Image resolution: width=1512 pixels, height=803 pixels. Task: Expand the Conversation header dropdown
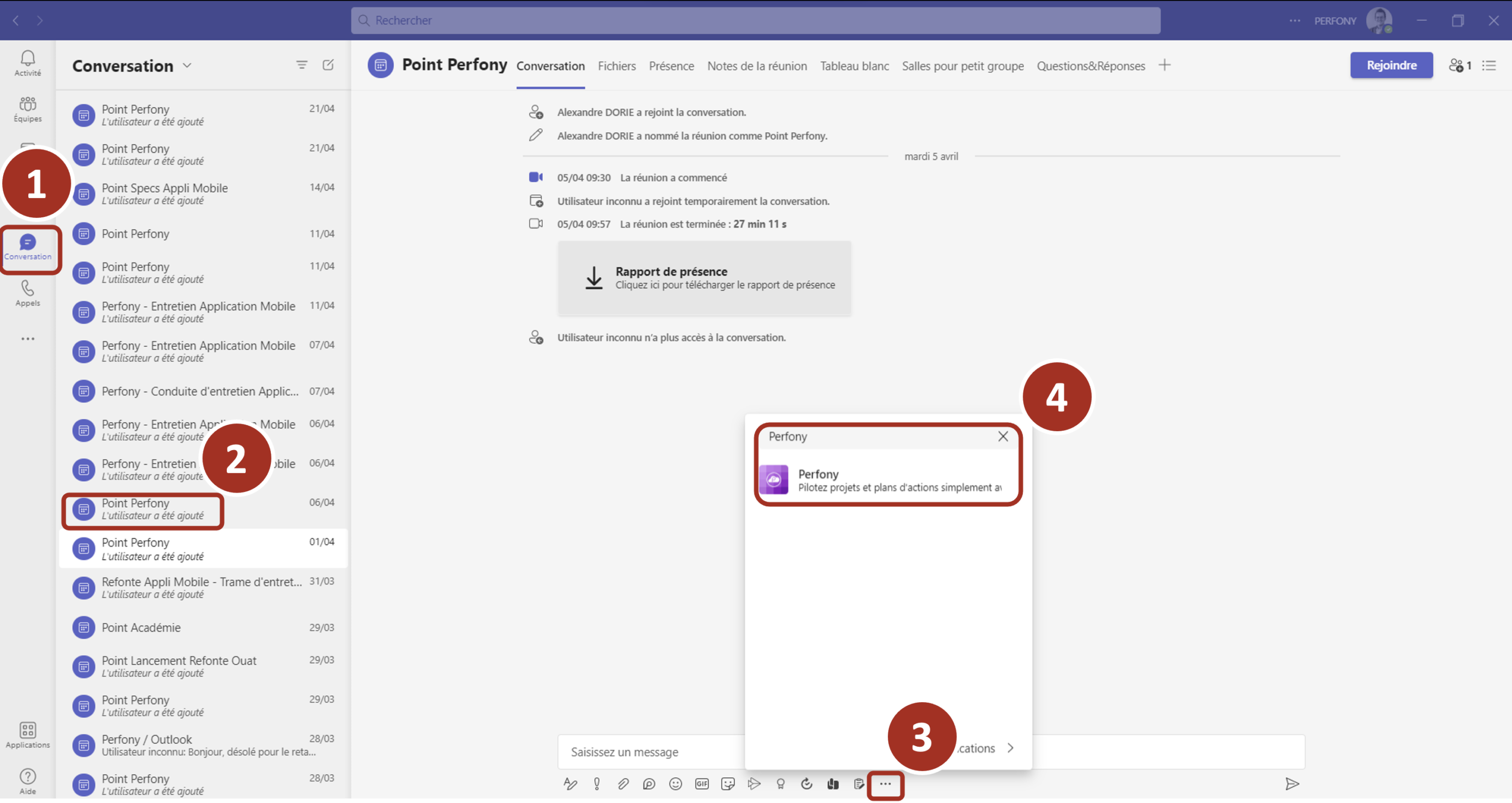click(187, 65)
